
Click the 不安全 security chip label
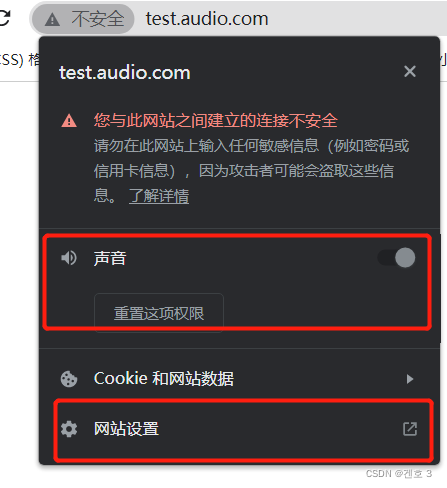point(98,19)
